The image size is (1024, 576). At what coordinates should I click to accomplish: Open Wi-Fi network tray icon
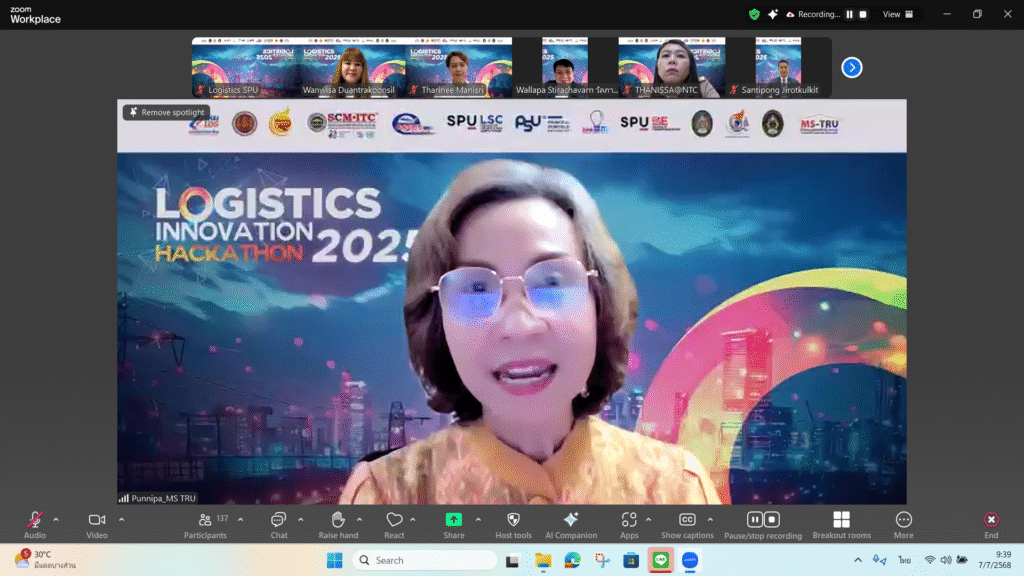coord(930,560)
